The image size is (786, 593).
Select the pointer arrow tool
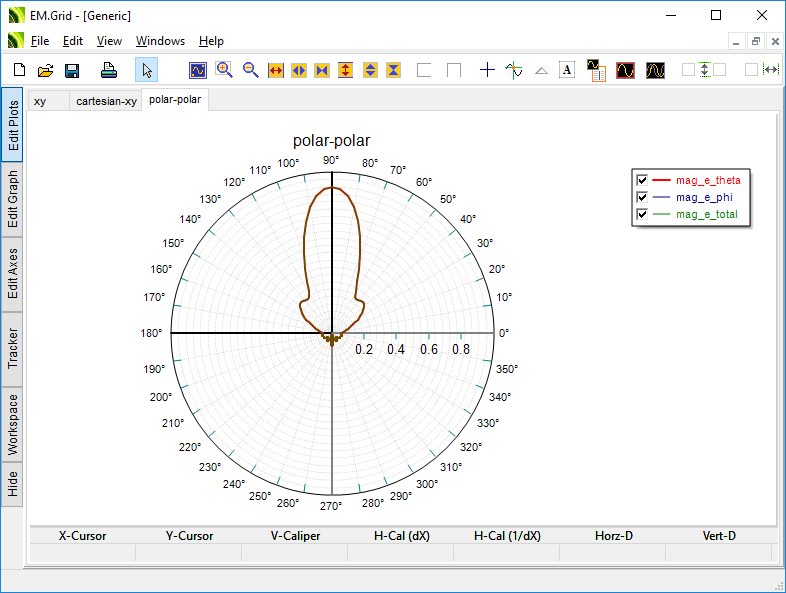tap(146, 70)
